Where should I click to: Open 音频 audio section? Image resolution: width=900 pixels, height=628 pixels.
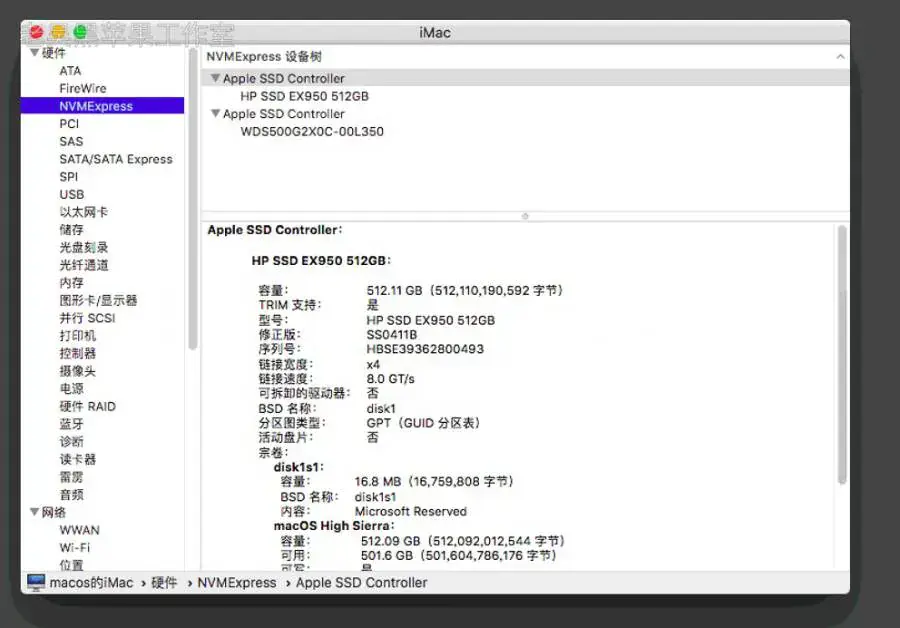click(71, 494)
